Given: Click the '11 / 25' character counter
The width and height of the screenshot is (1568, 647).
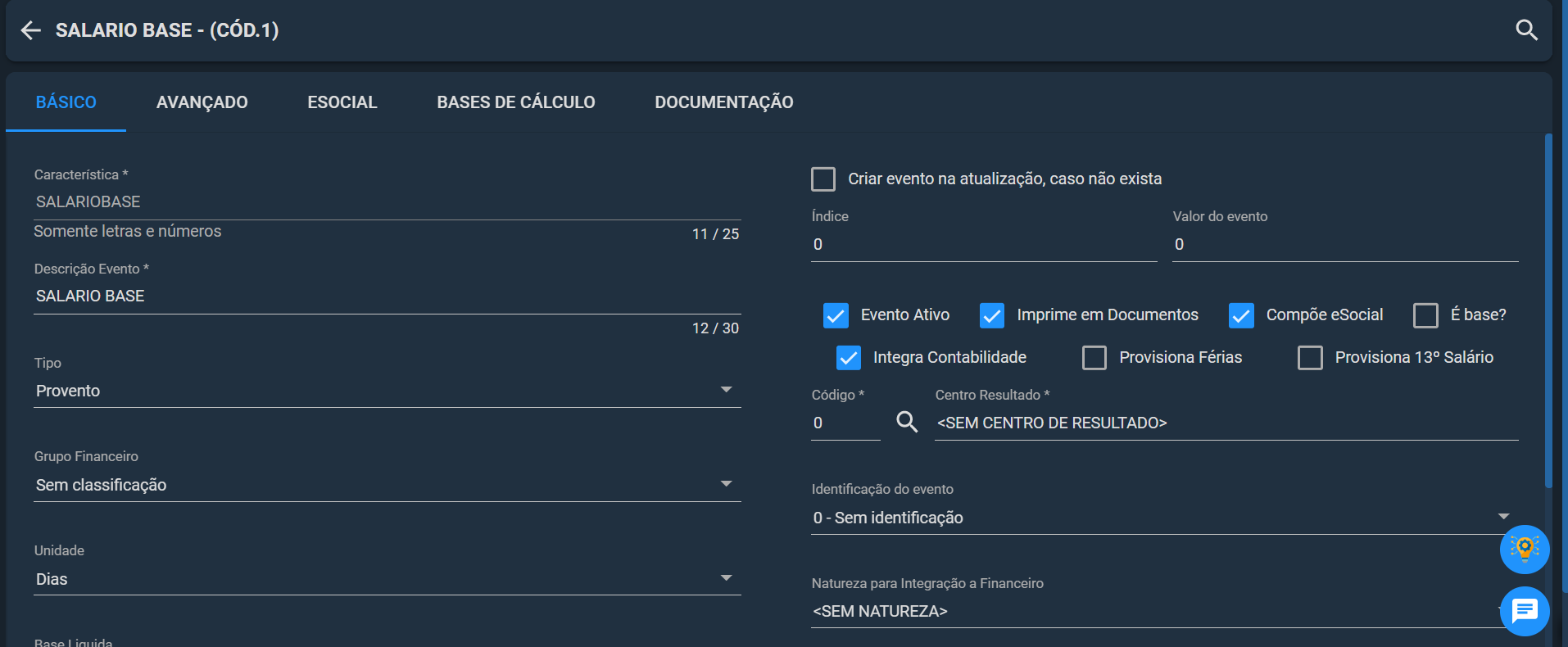Looking at the screenshot, I should (x=715, y=234).
